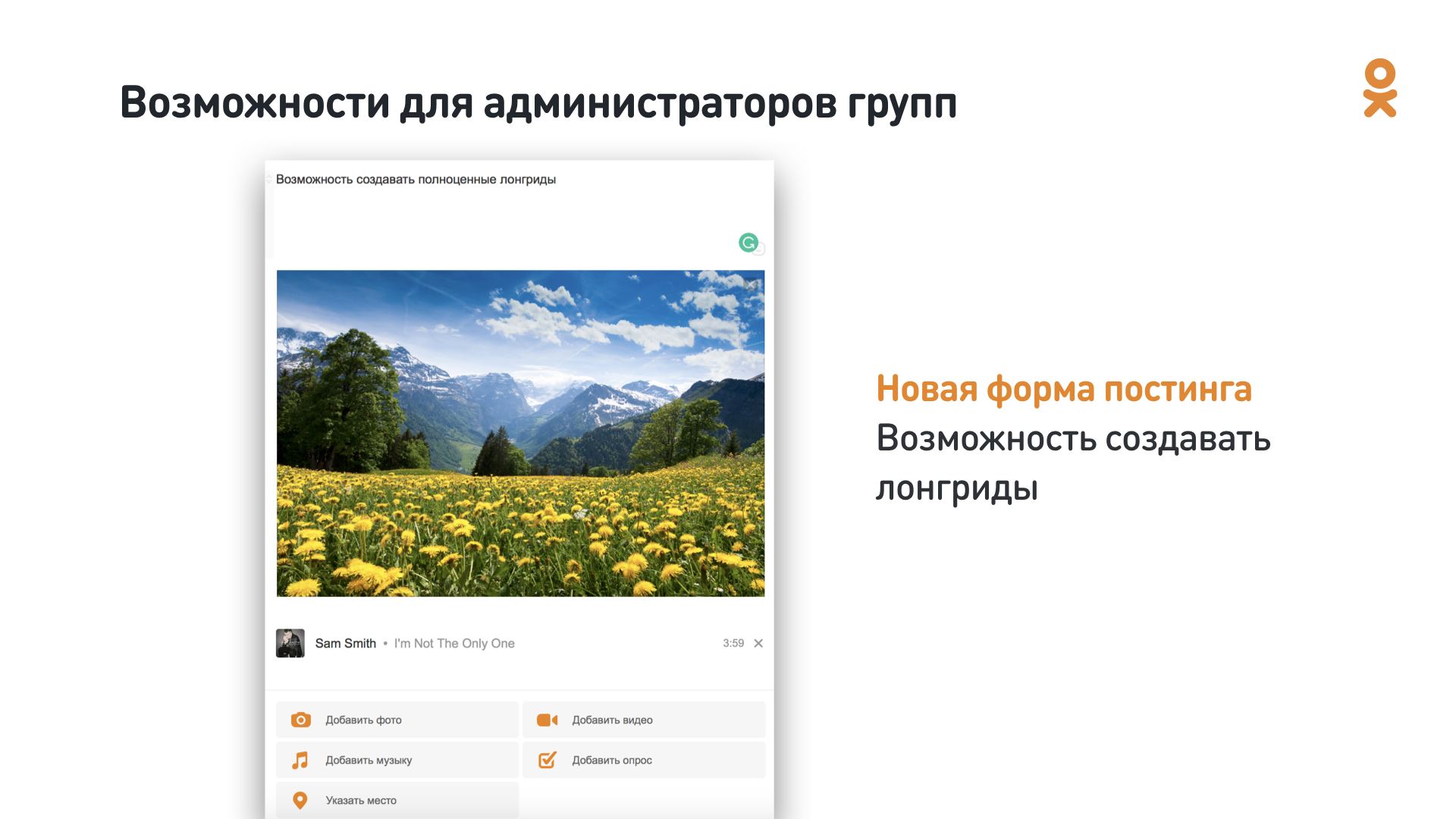Click the track title I'm Not The Only One
This screenshot has width=1456, height=819.
pyautogui.click(x=454, y=643)
